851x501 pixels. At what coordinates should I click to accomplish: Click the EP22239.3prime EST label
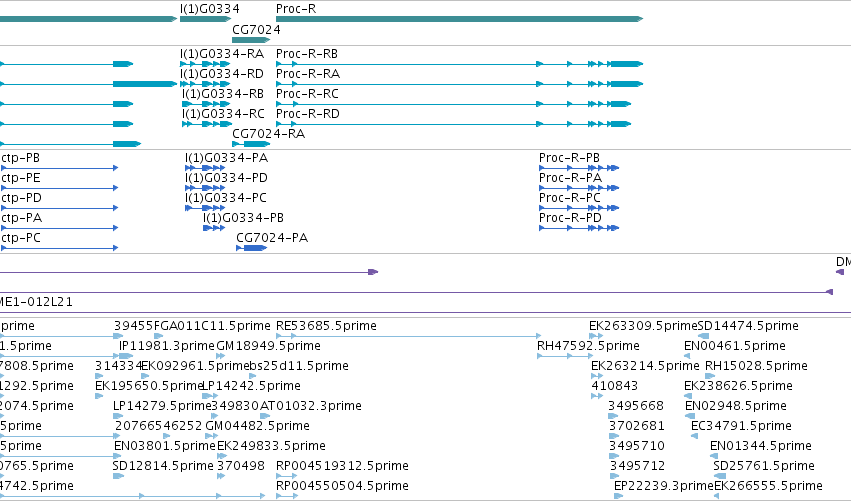click(664, 486)
